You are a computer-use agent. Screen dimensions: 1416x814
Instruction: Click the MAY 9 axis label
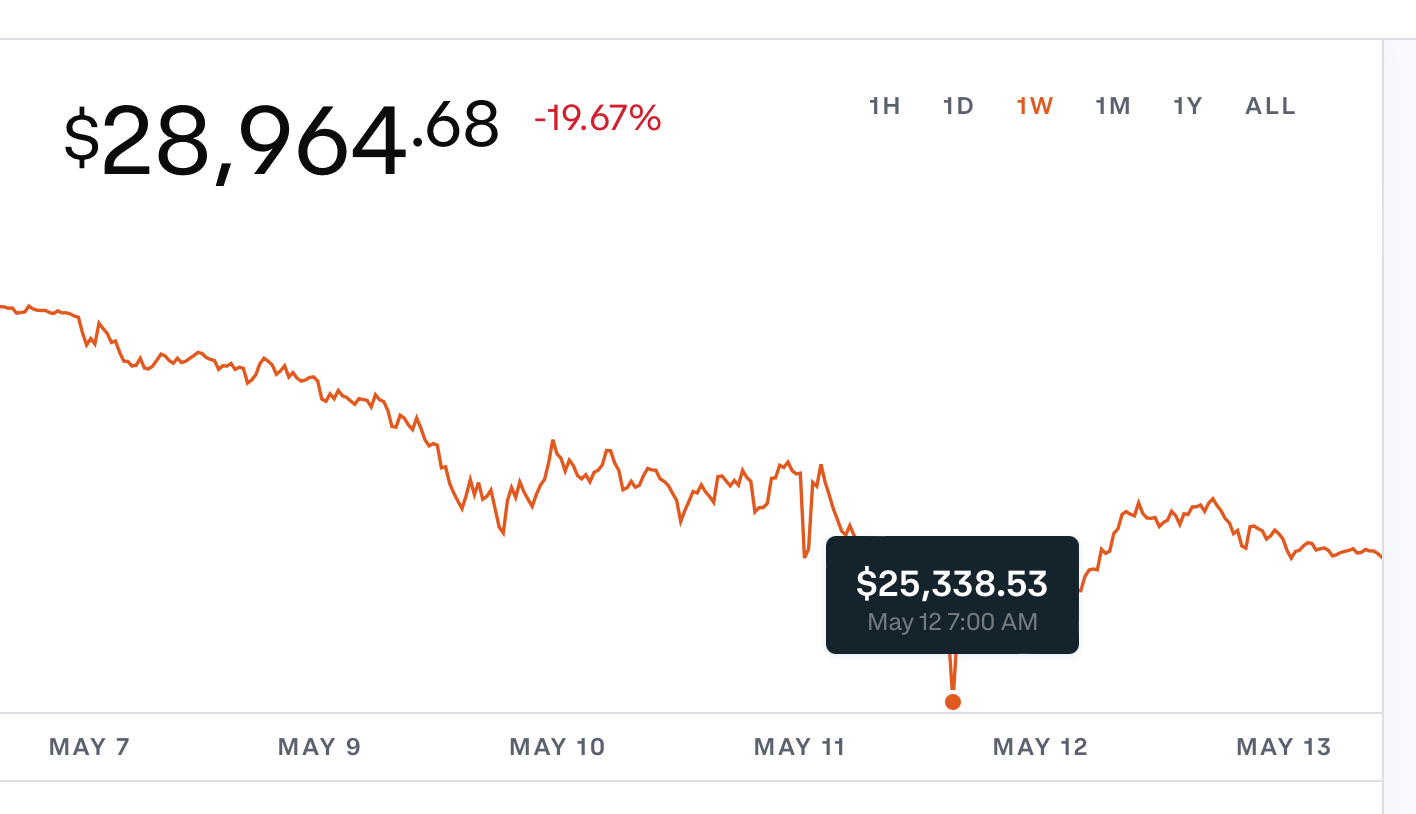[318, 747]
